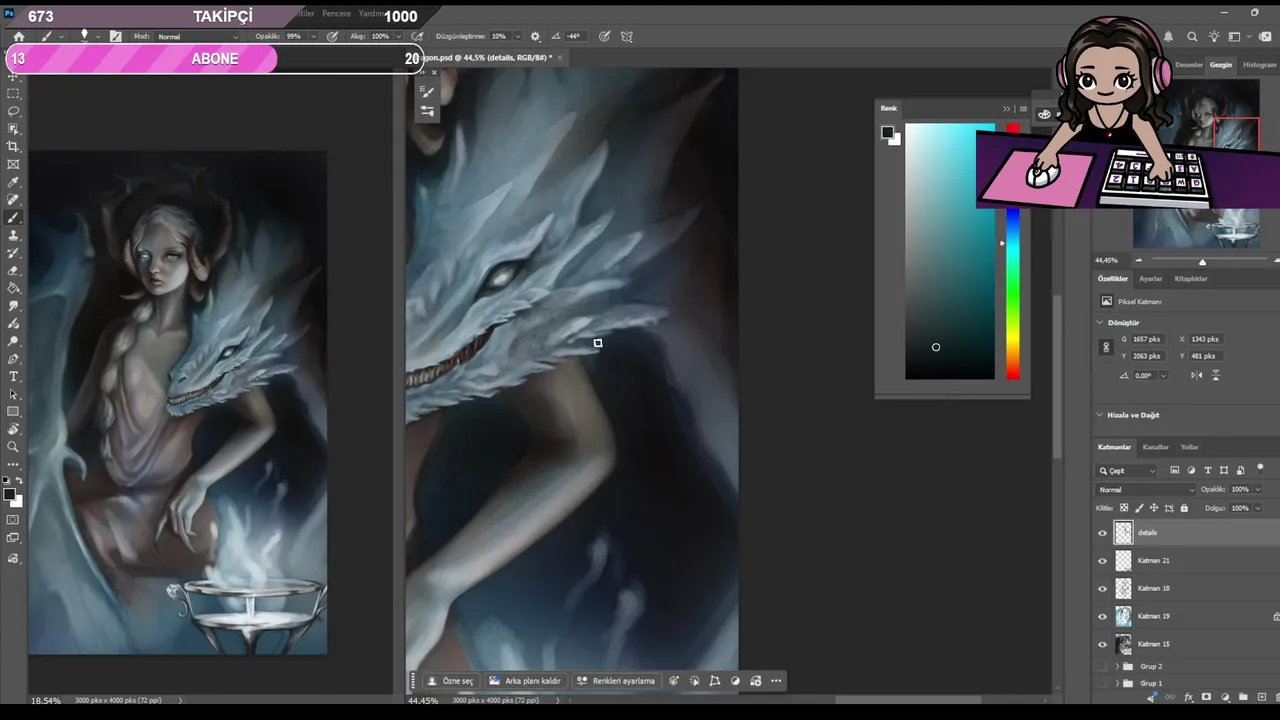Select the Rectangular Marquee tool
Screen dimensions: 1280x720
(x=14, y=93)
